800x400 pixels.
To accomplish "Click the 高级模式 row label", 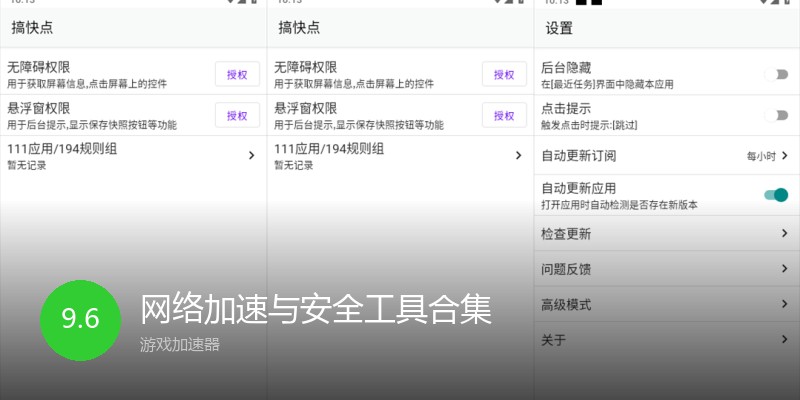I will 566,305.
